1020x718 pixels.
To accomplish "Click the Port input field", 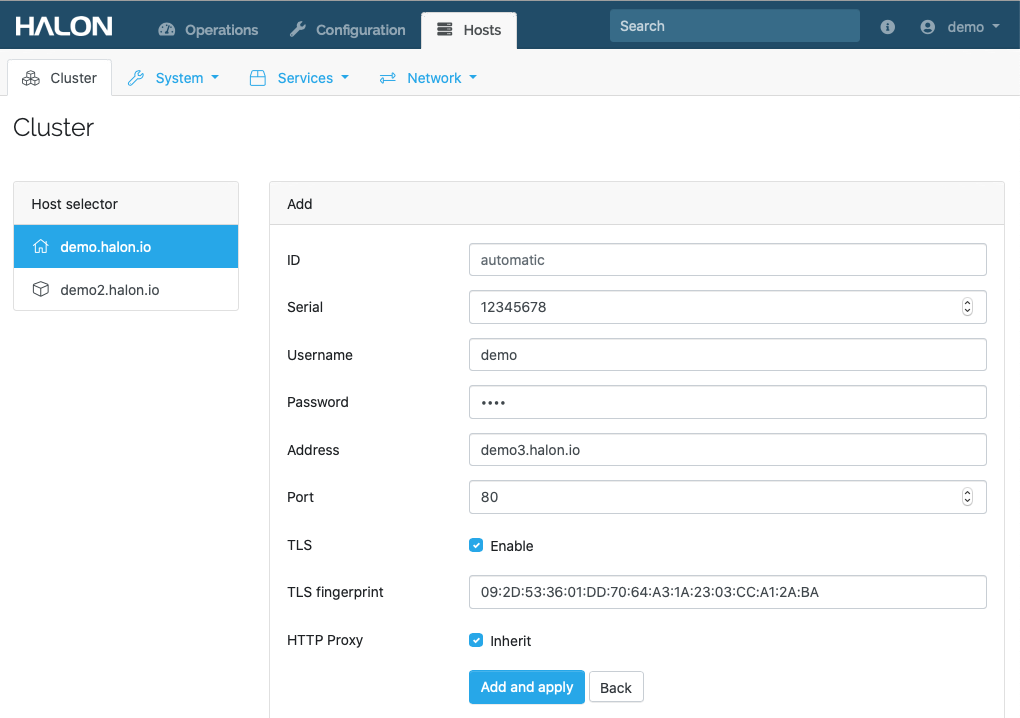I will coord(728,497).
